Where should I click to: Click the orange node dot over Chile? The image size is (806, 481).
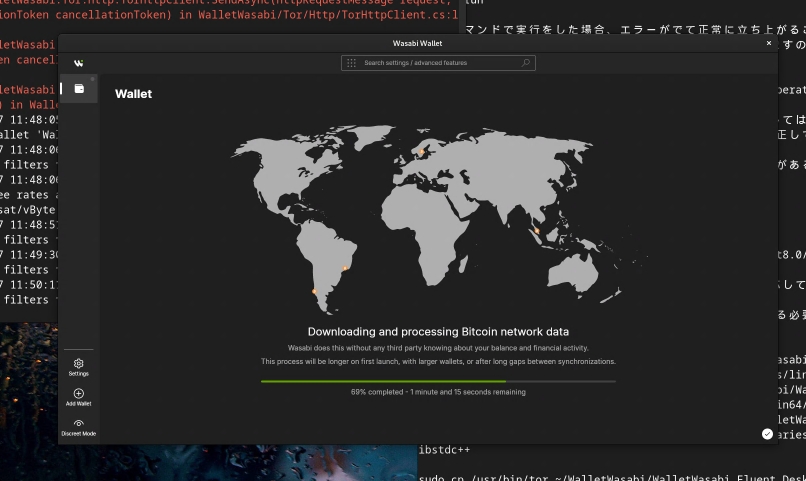314,291
